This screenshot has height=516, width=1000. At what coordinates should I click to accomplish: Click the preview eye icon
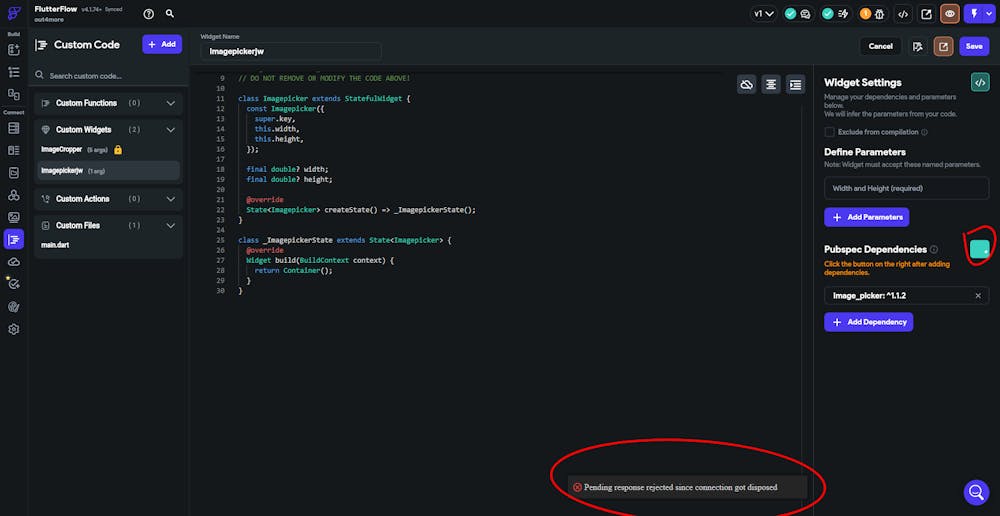948,14
